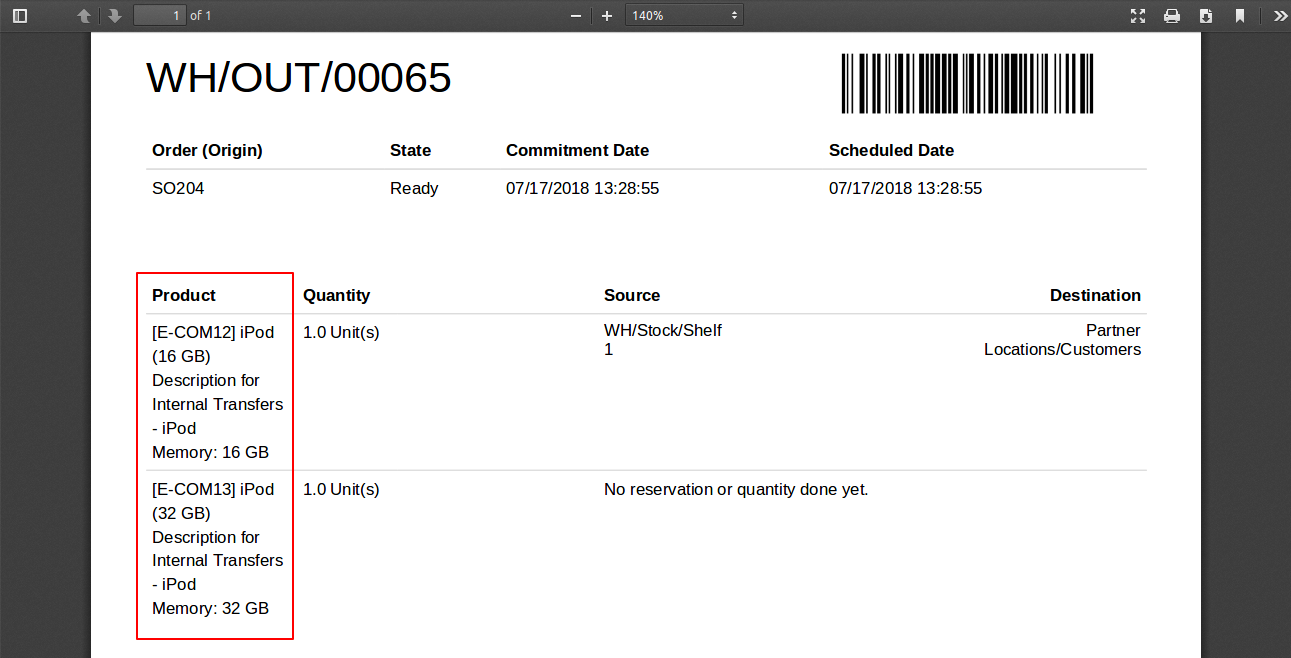Click the Order (Origin) column header

207,151
